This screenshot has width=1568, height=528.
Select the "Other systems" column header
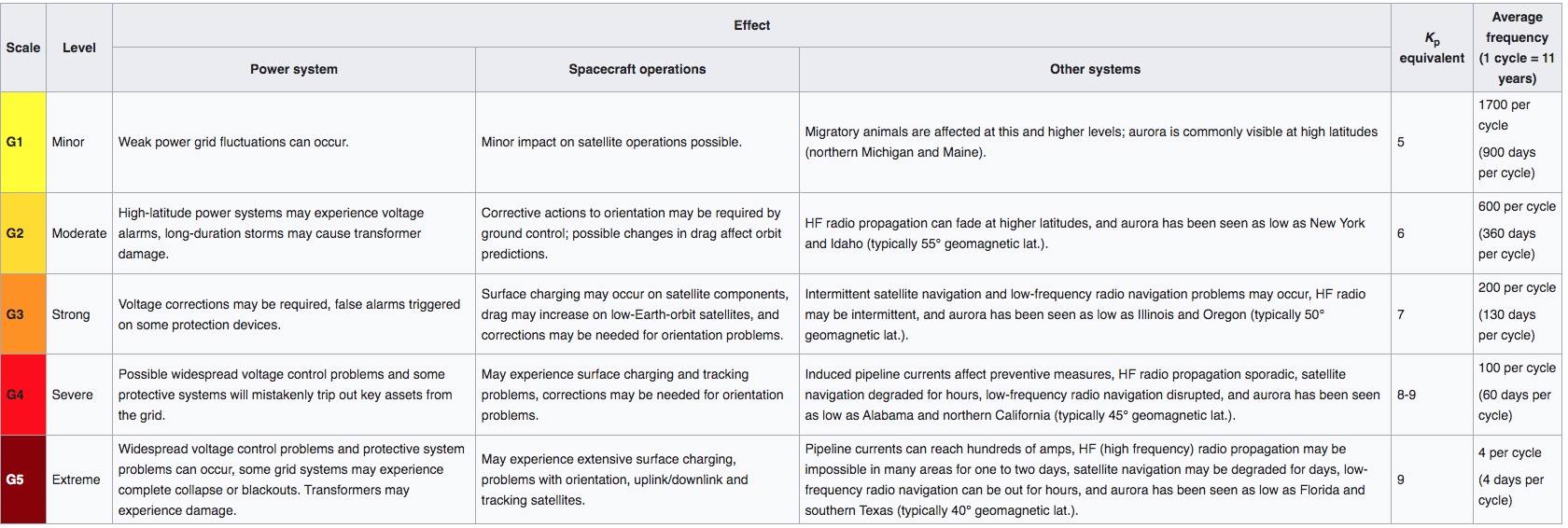(1094, 69)
